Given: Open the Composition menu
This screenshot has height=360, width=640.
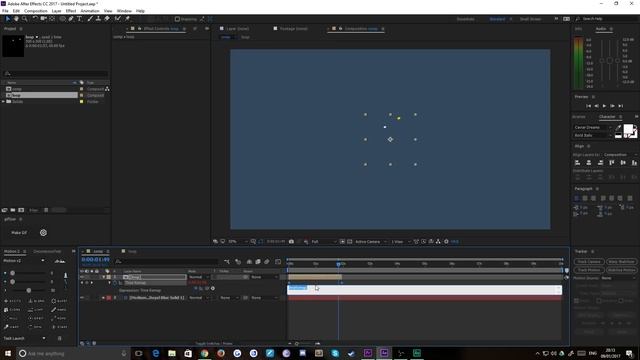Looking at the screenshot, I should point(36,11).
